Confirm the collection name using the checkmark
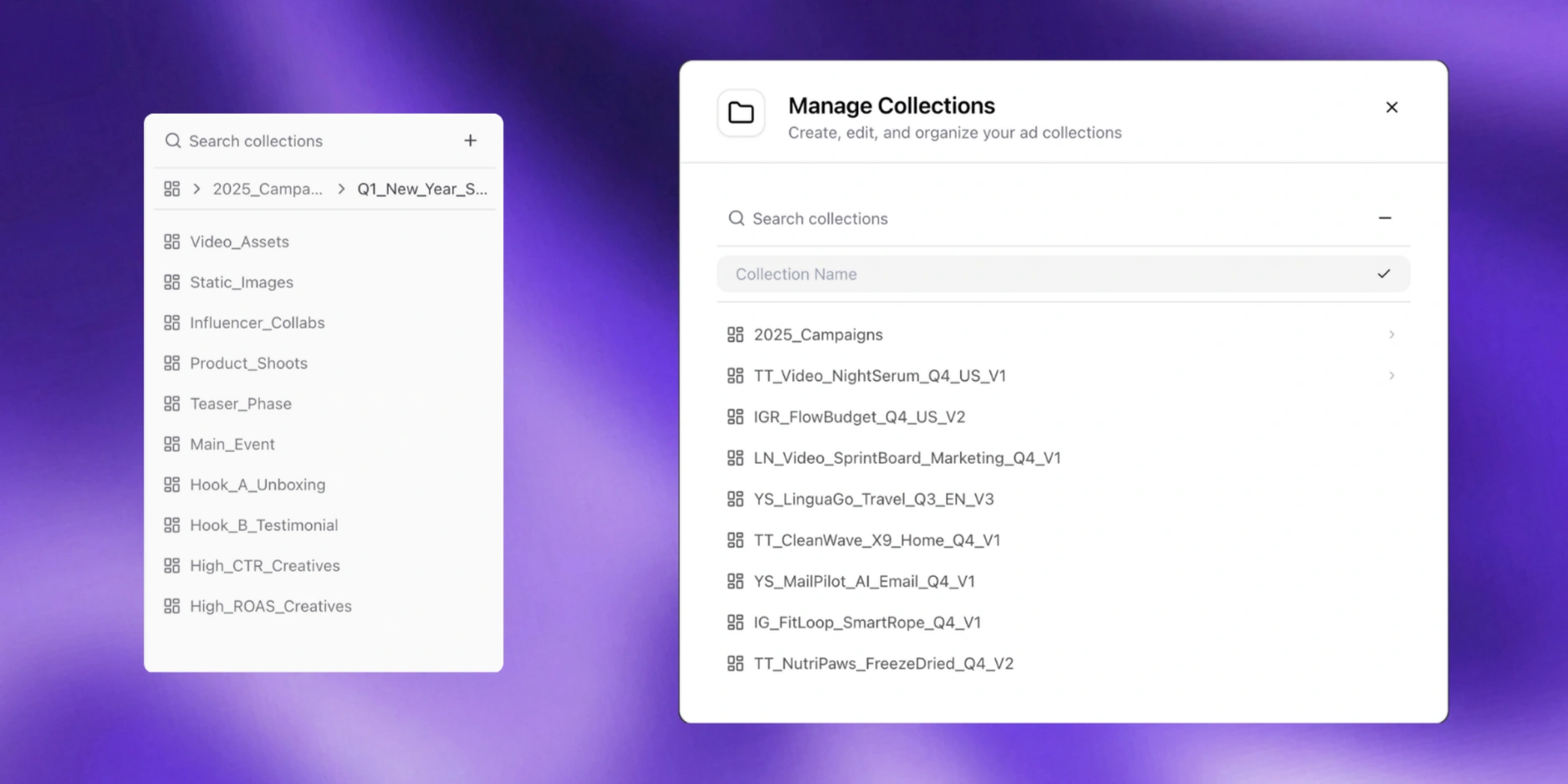The height and width of the screenshot is (784, 1568). tap(1384, 273)
